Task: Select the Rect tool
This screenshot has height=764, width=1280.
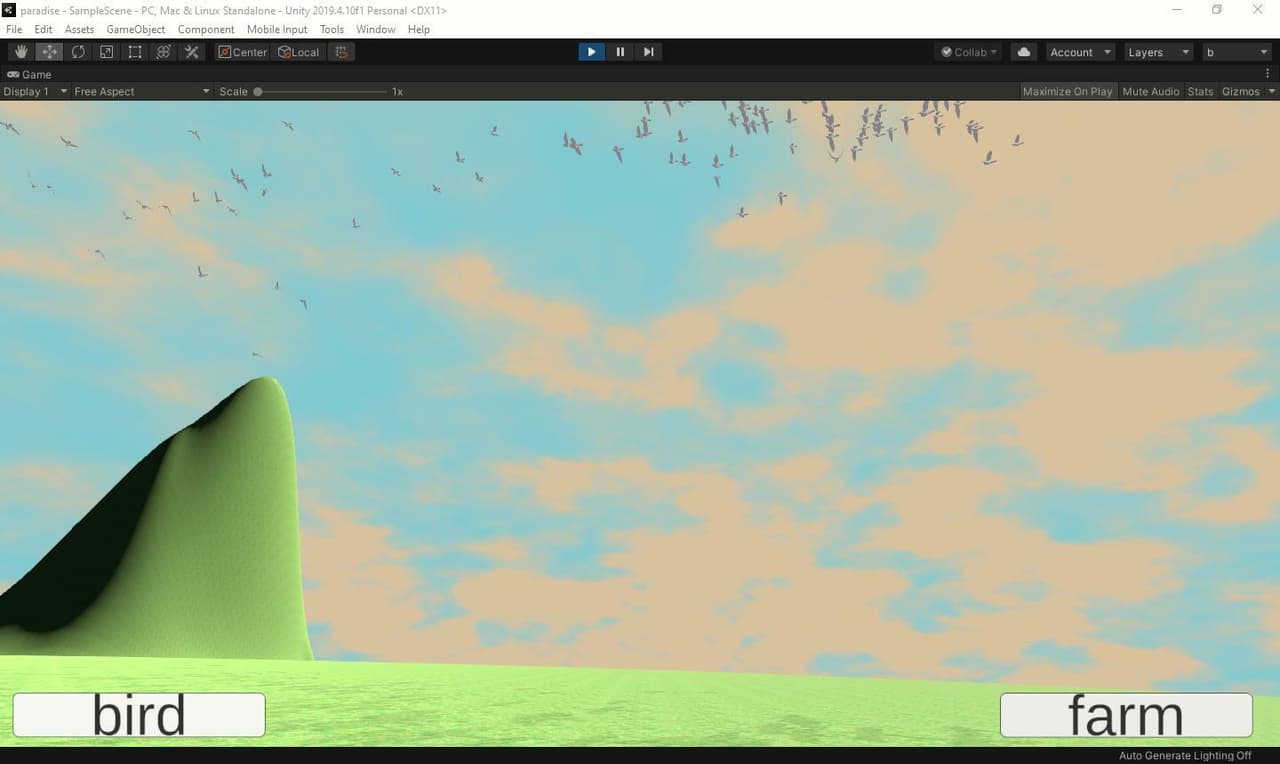Action: [135, 52]
